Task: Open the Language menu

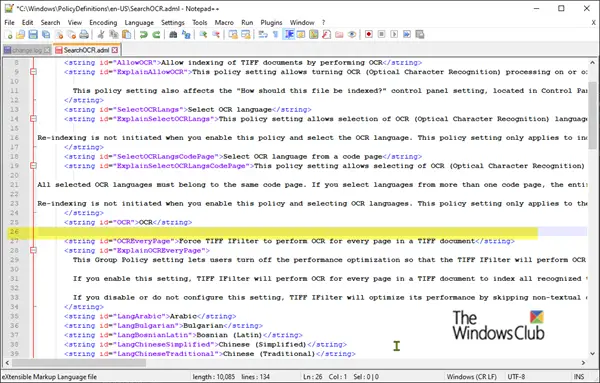Action: point(139,23)
